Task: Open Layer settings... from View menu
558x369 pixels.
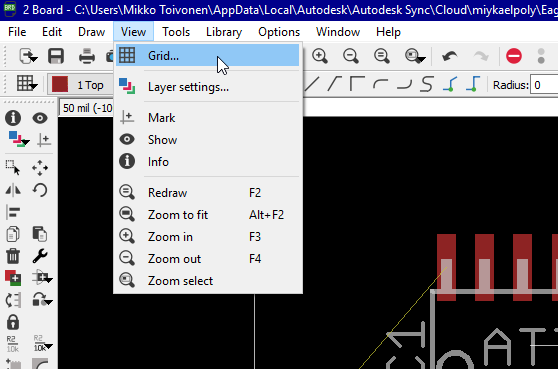Action: coord(207,87)
